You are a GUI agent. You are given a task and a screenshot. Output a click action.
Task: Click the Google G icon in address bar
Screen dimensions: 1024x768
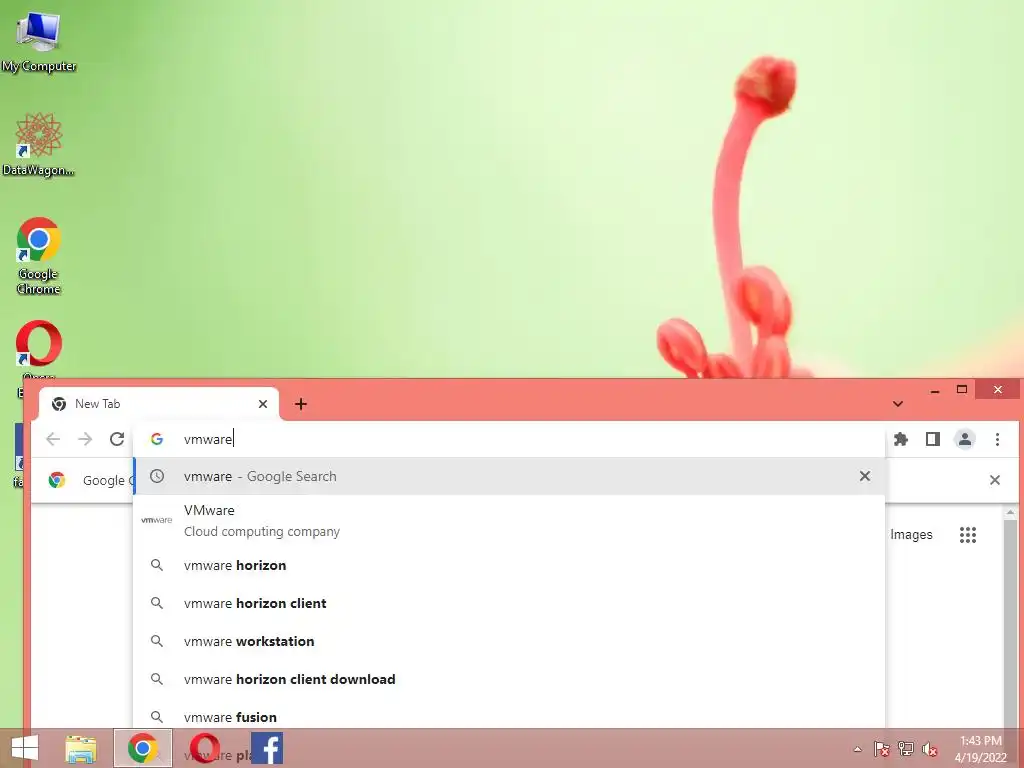(157, 439)
